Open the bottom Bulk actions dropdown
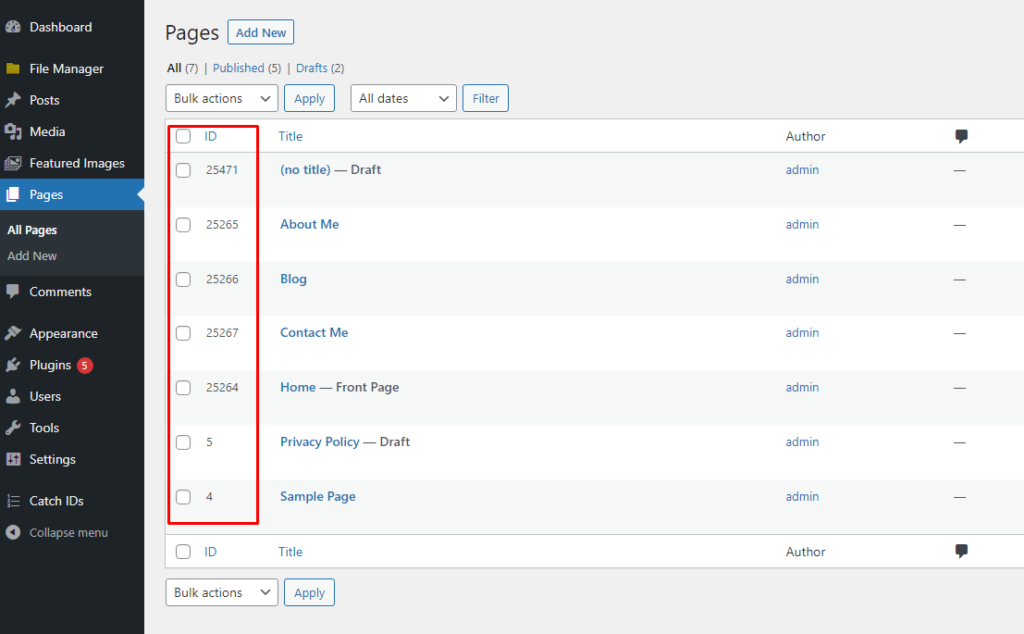The height and width of the screenshot is (634, 1024). [222, 592]
